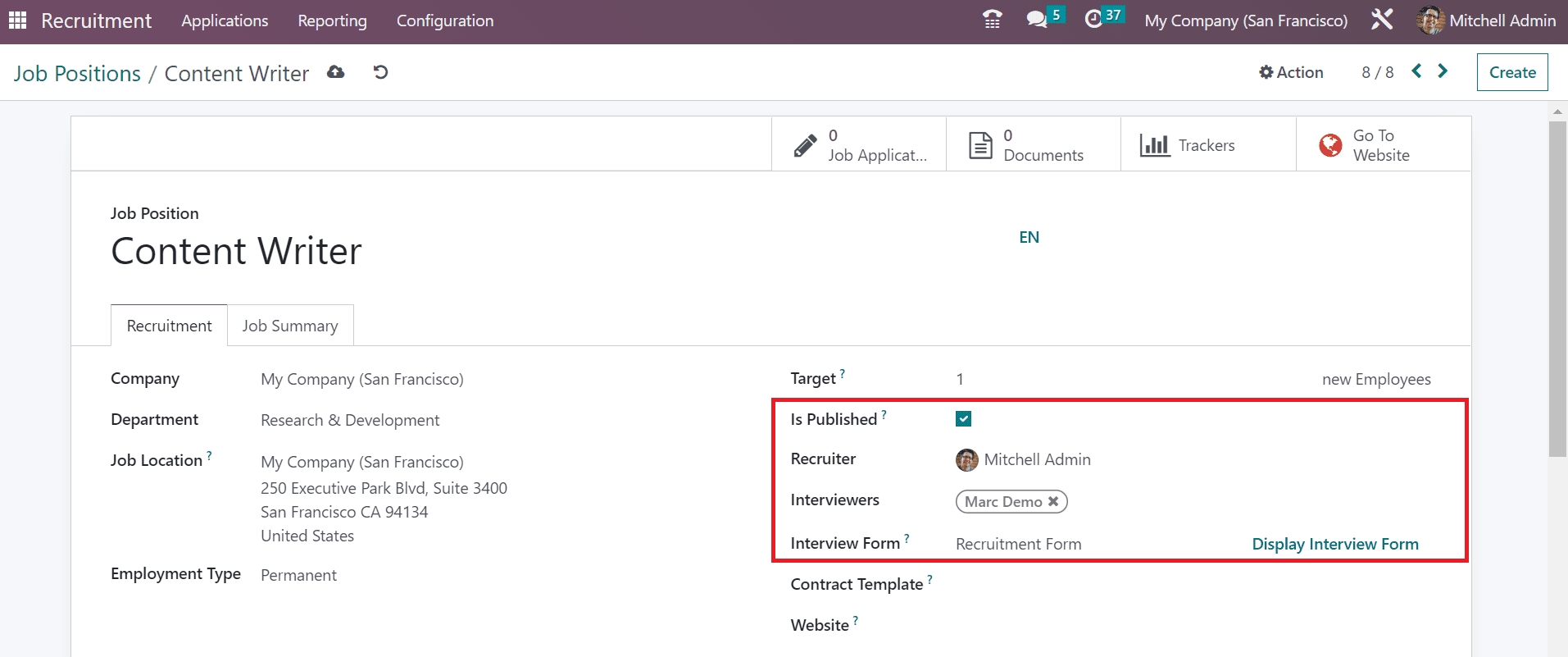Click the Create button
The height and width of the screenshot is (657, 1568).
[1511, 72]
